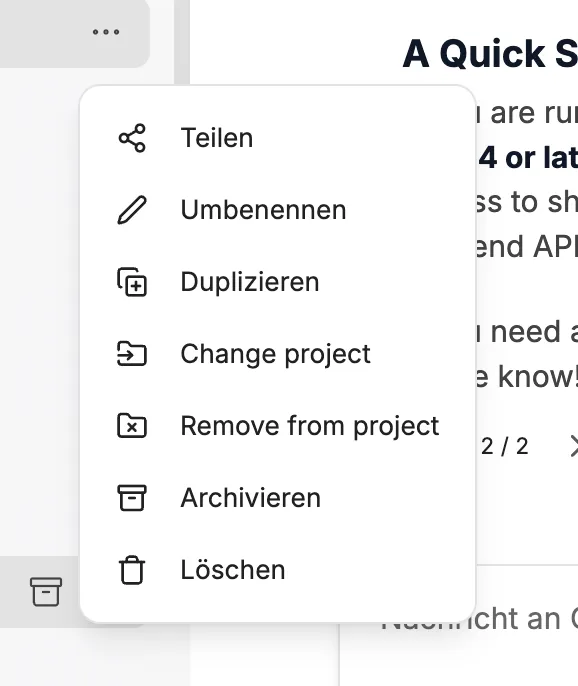Click the 2 / 2 response counter
The height and width of the screenshot is (686, 578).
point(504,447)
